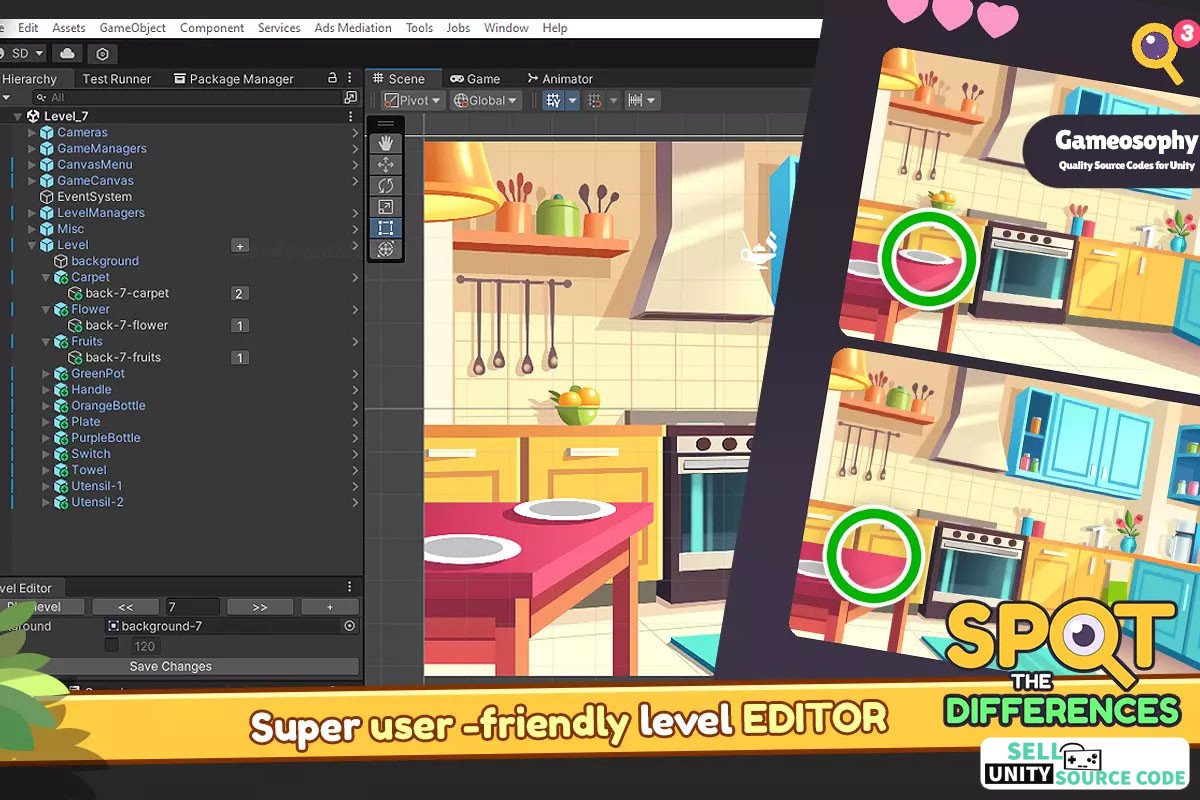Open the Window menu
The height and width of the screenshot is (800, 1200).
pos(506,28)
